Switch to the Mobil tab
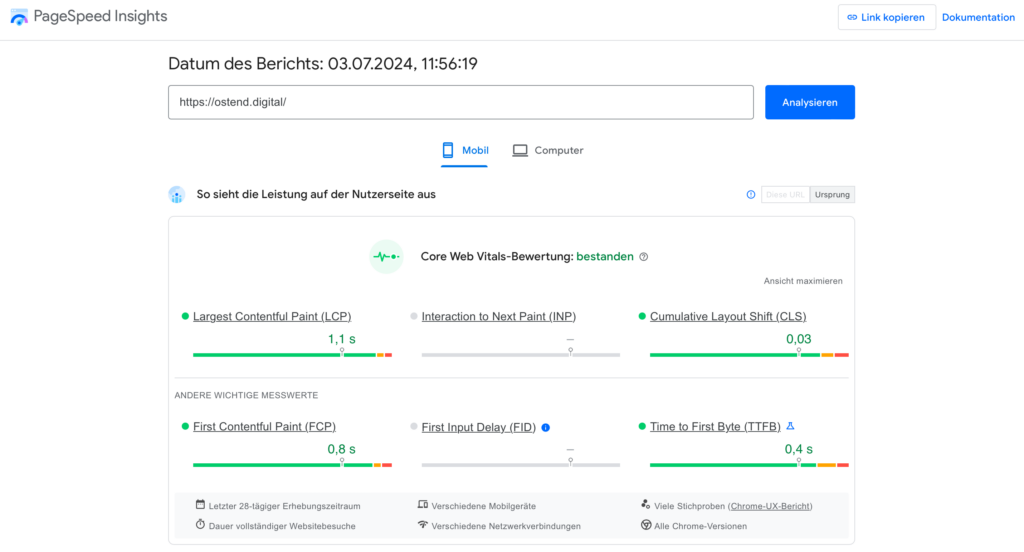 coord(465,151)
